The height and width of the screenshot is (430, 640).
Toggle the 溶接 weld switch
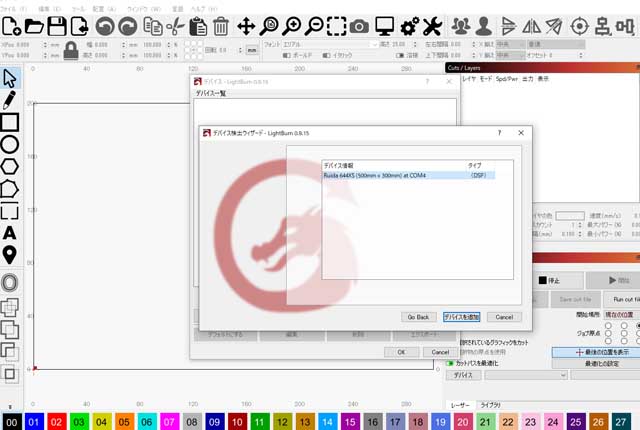click(400, 55)
